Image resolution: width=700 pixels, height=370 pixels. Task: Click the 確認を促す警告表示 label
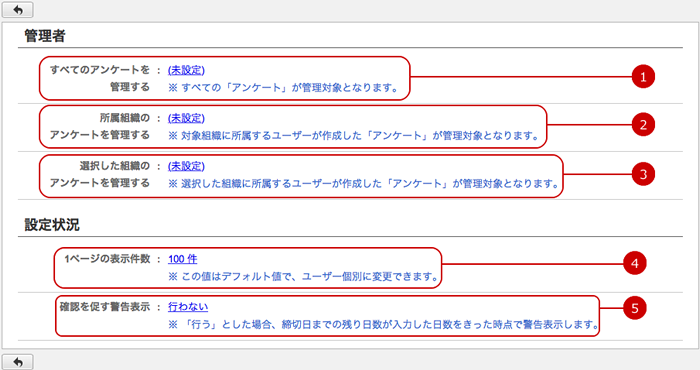click(105, 307)
